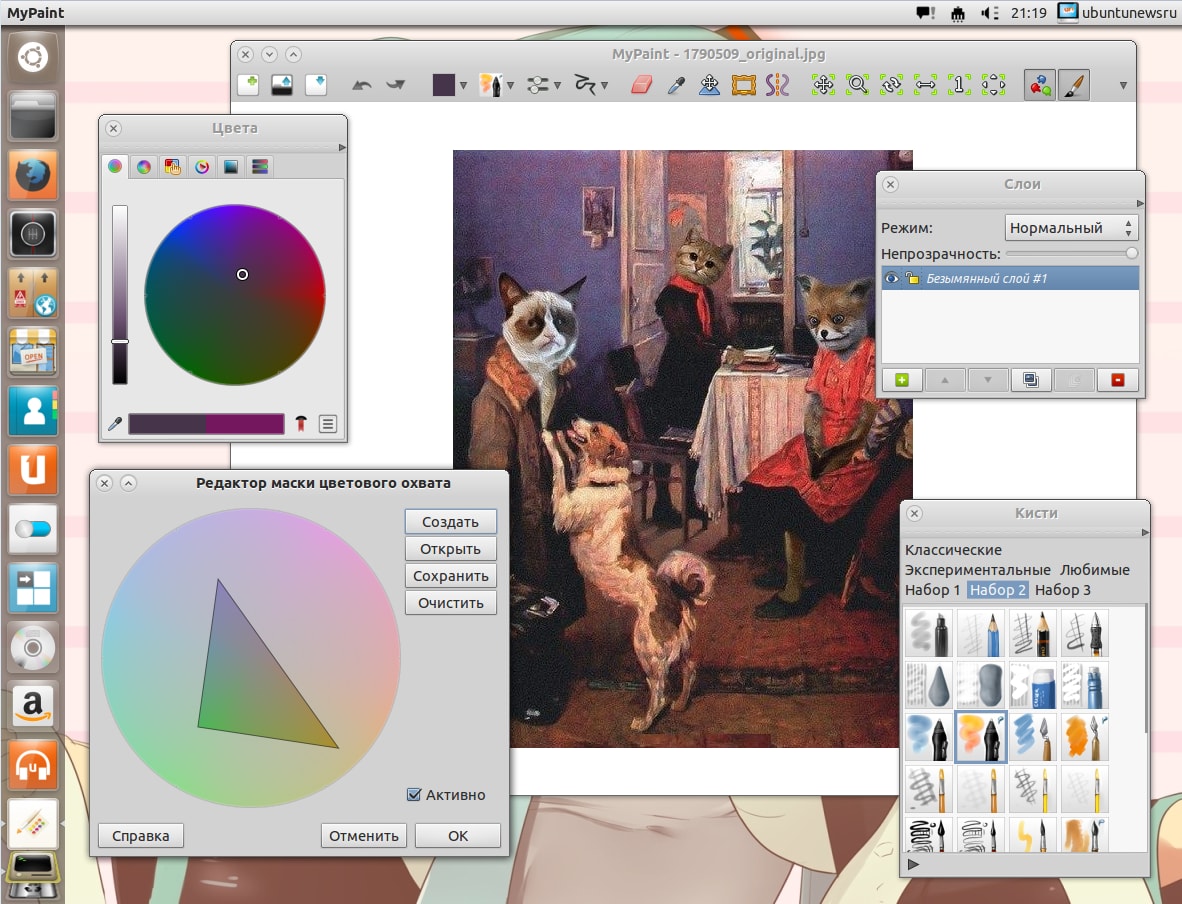Screen dimensions: 1182x904
Task: Toggle the eraser in the MyPaint toolbar
Action: coord(641,84)
